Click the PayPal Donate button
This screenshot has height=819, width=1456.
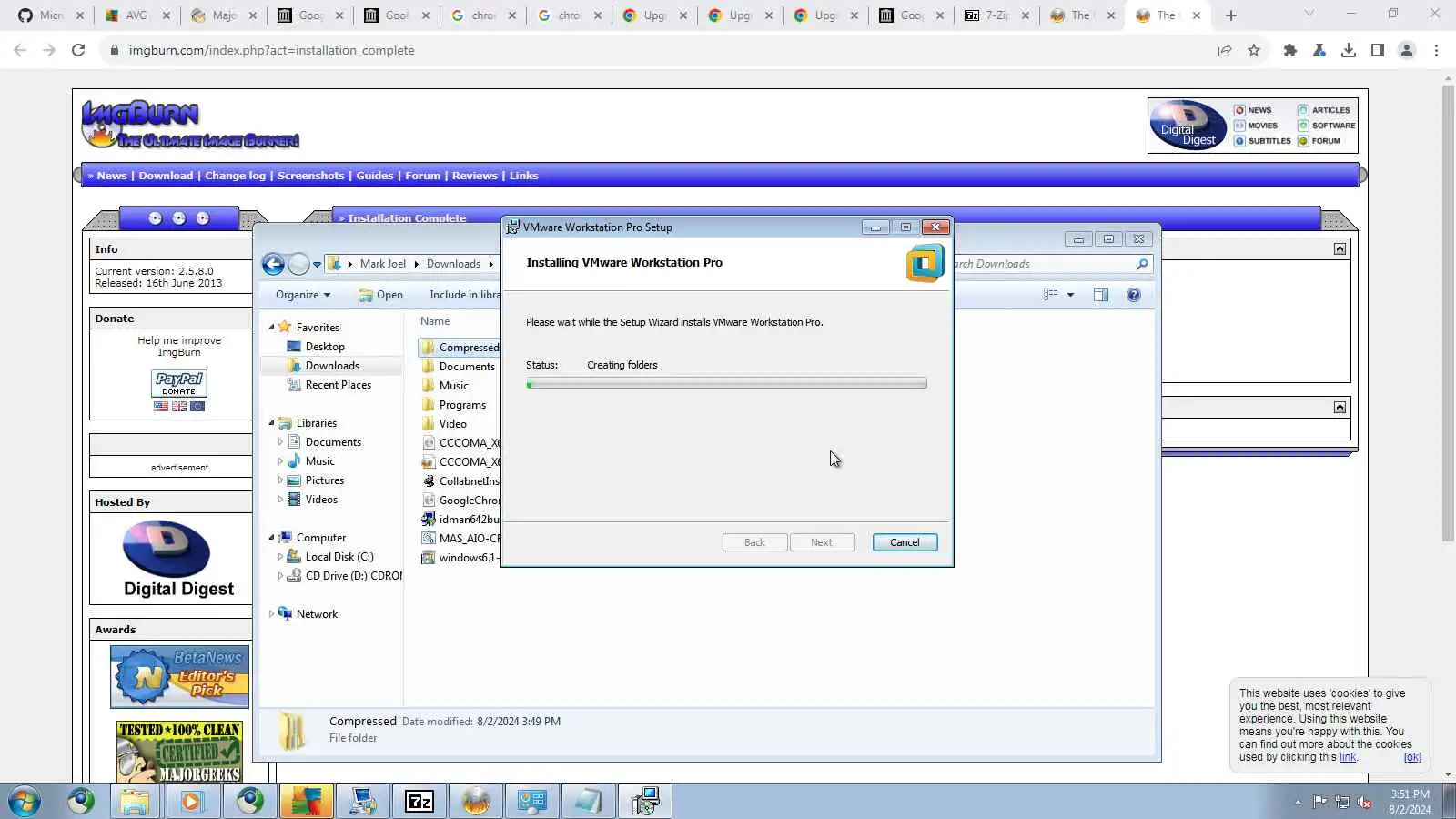[179, 383]
